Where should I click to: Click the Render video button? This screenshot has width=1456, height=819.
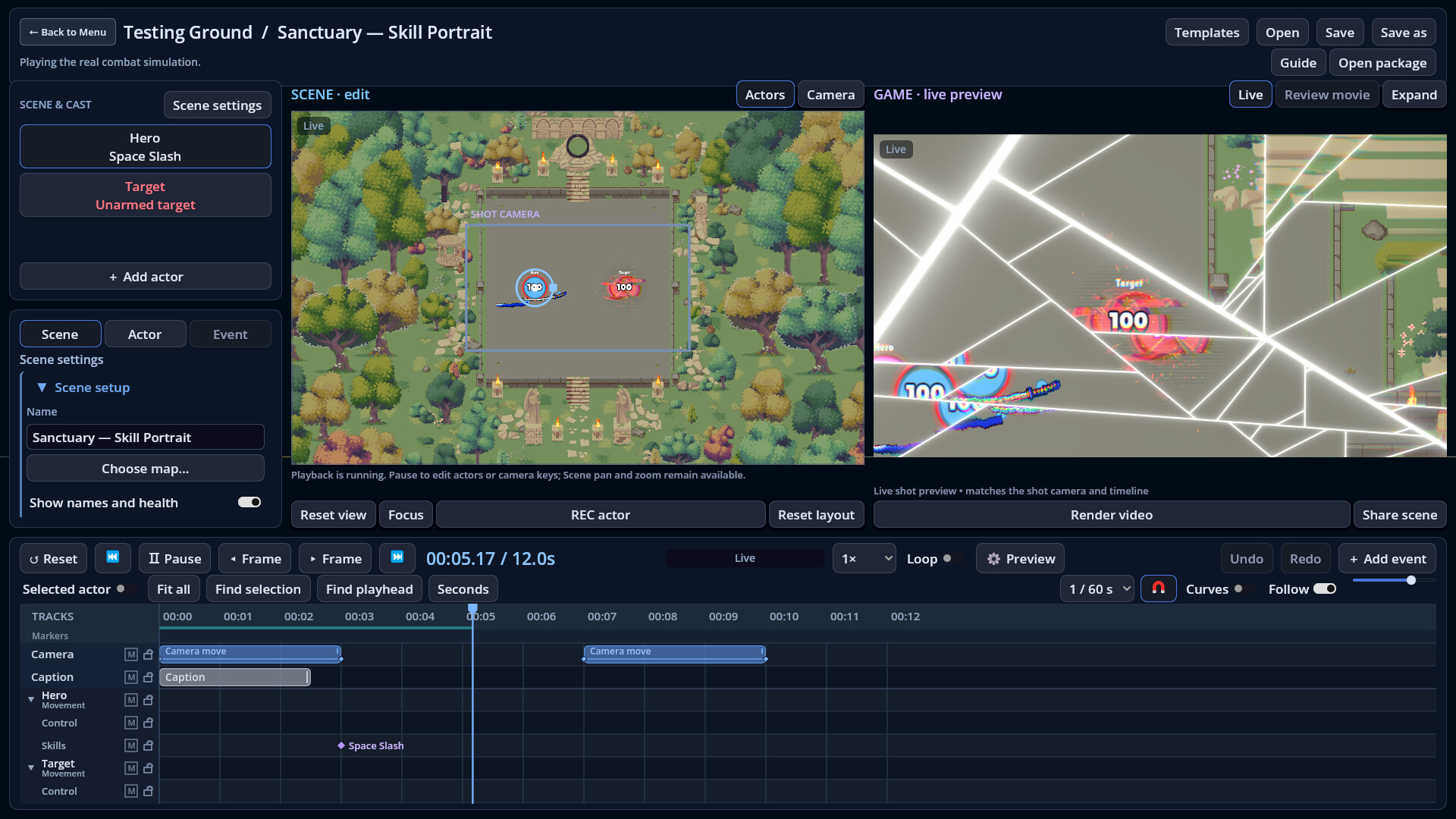(x=1111, y=515)
